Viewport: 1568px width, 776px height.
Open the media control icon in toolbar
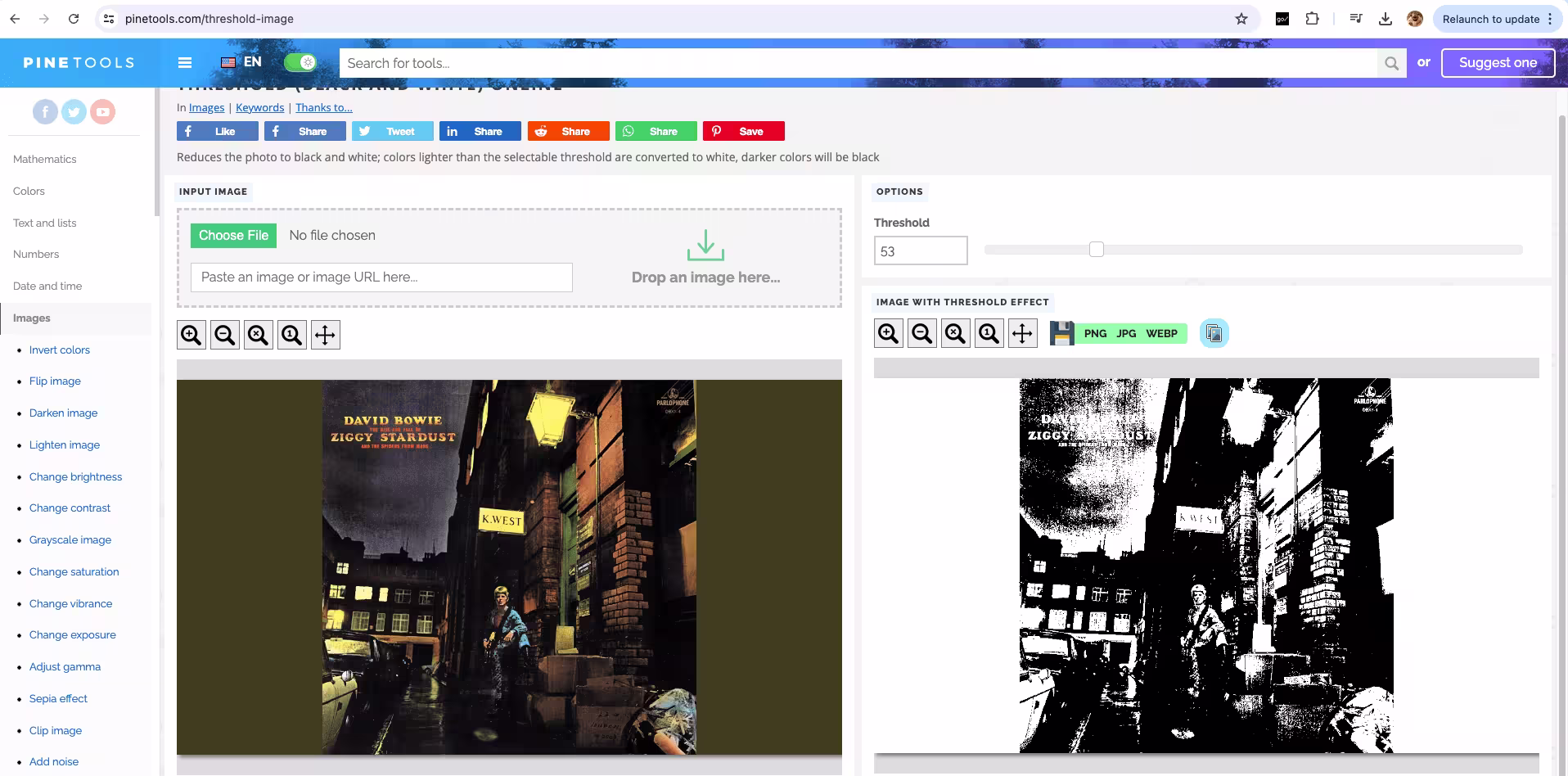[1356, 19]
